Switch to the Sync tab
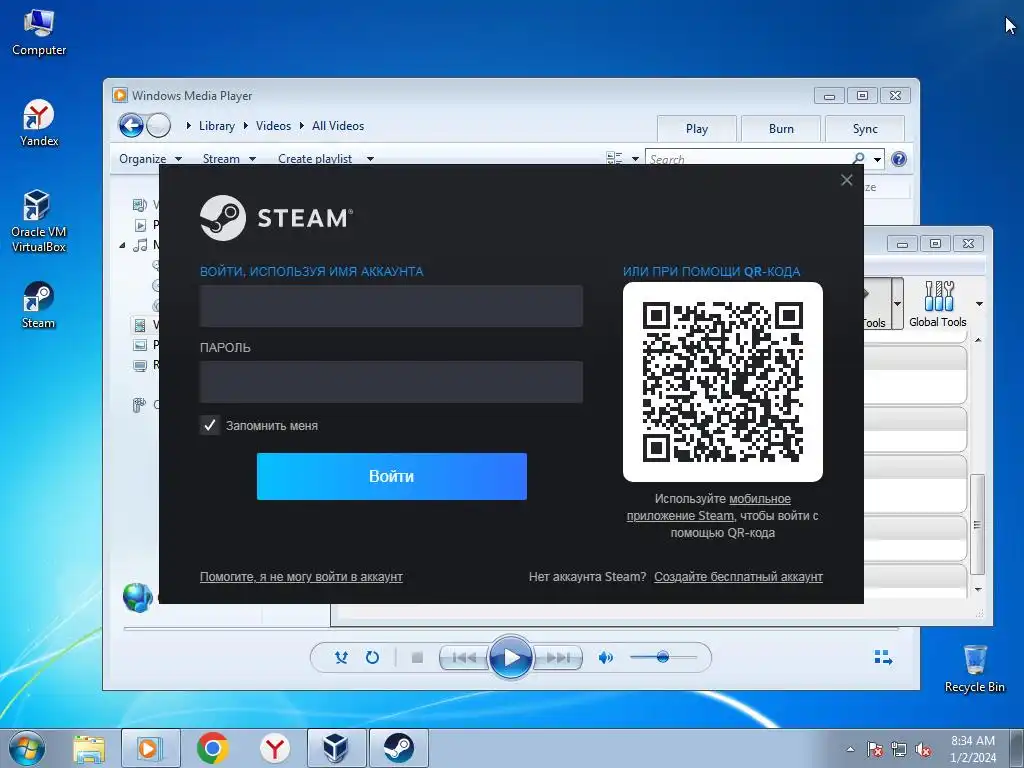The image size is (1024, 768). point(865,129)
